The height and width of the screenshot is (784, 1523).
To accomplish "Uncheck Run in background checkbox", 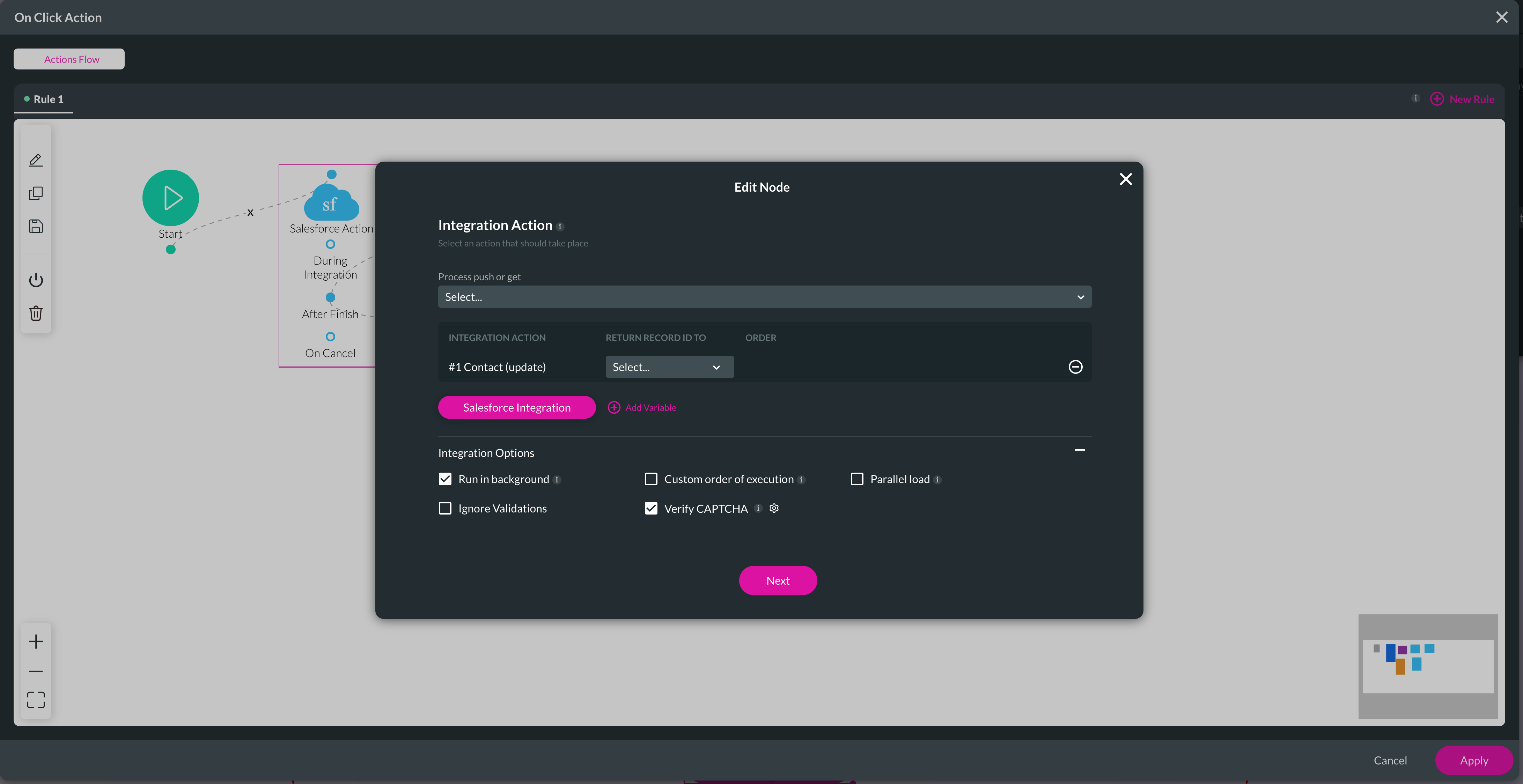I will coord(445,479).
